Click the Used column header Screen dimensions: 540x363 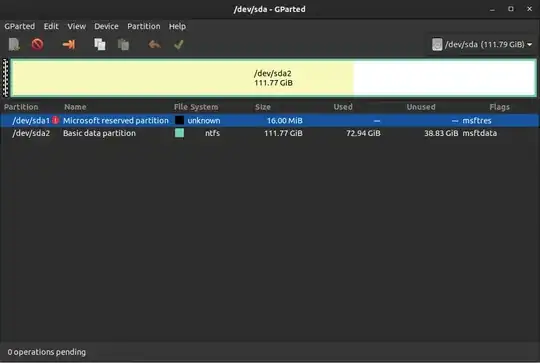[343, 107]
